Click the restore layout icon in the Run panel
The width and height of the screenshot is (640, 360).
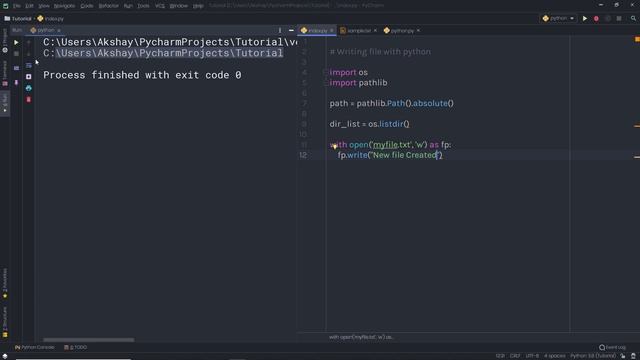[16, 68]
